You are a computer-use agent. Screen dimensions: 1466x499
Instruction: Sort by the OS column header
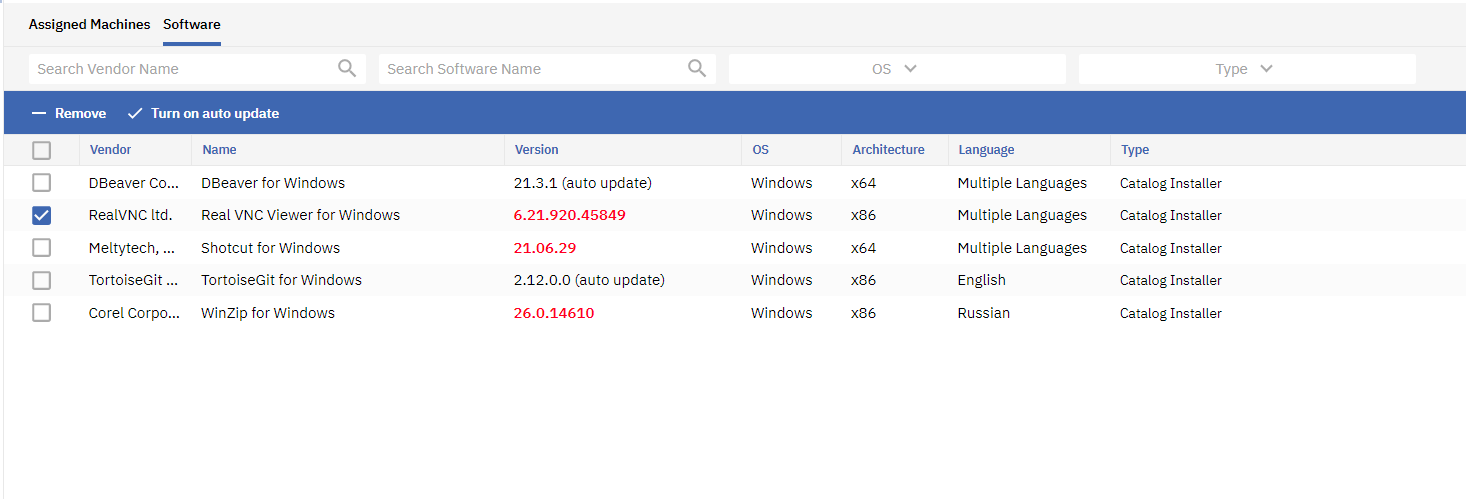tap(760, 150)
